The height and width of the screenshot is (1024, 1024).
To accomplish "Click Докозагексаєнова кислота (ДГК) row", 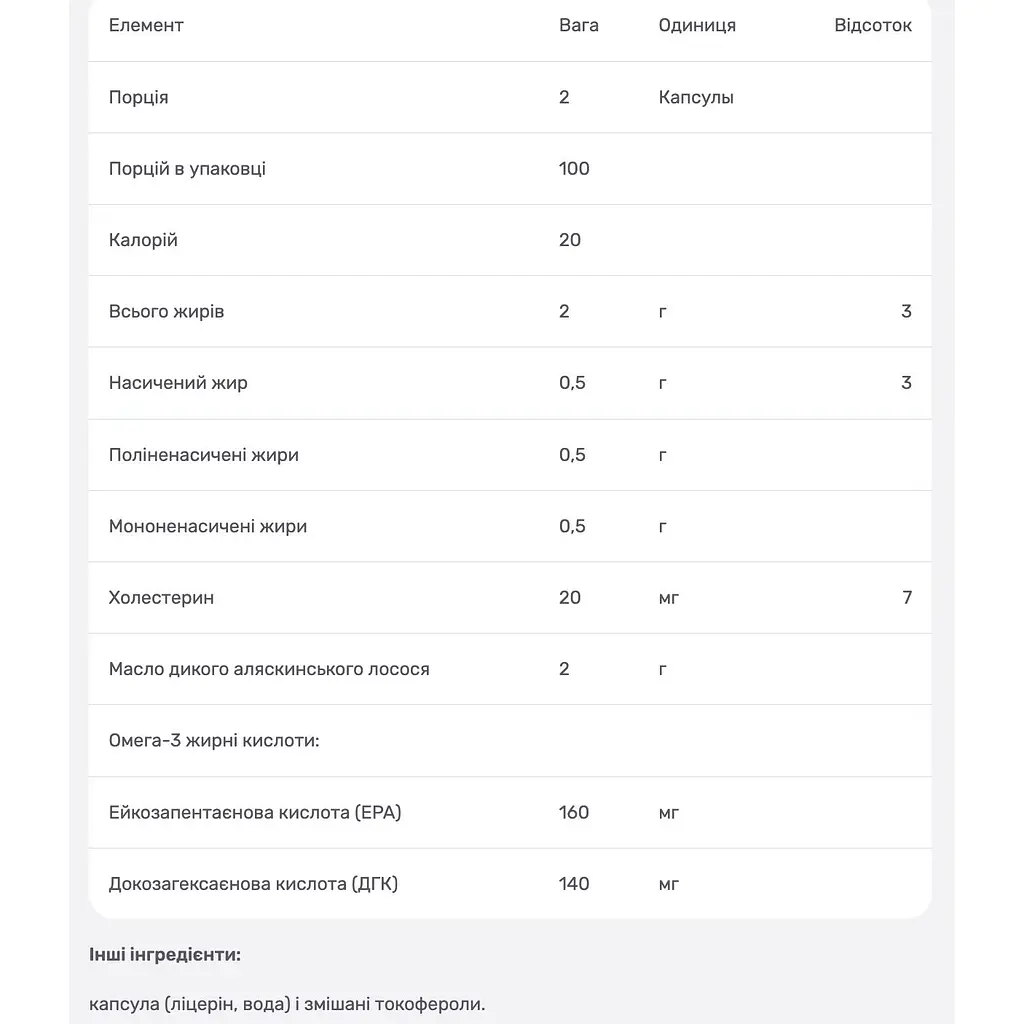I will 509,884.
